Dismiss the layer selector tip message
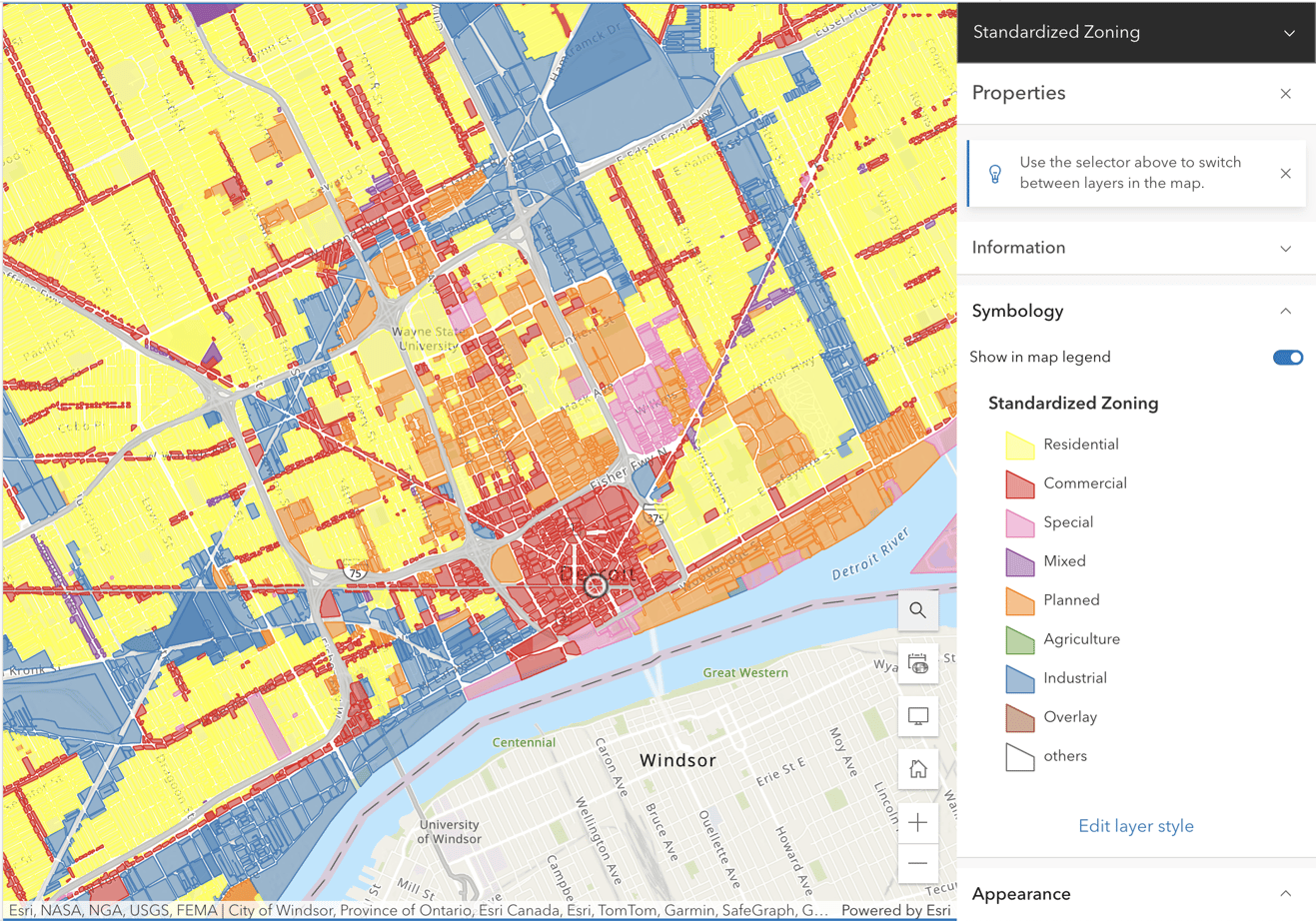This screenshot has width=1316, height=921. [x=1285, y=172]
